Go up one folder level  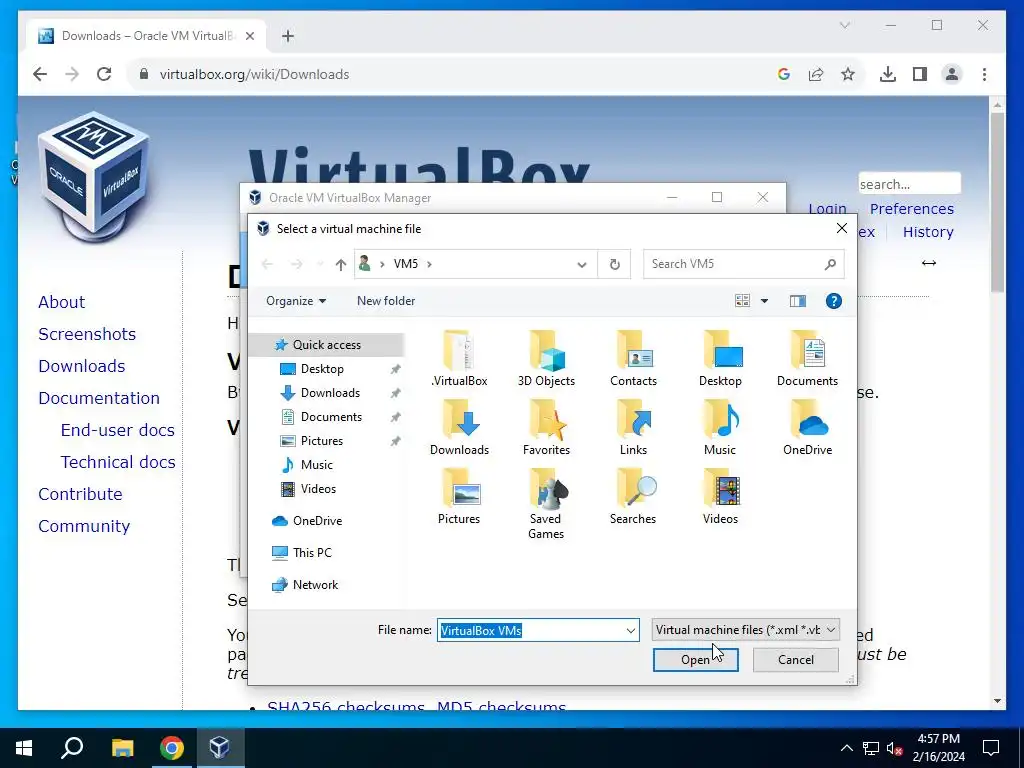(340, 264)
